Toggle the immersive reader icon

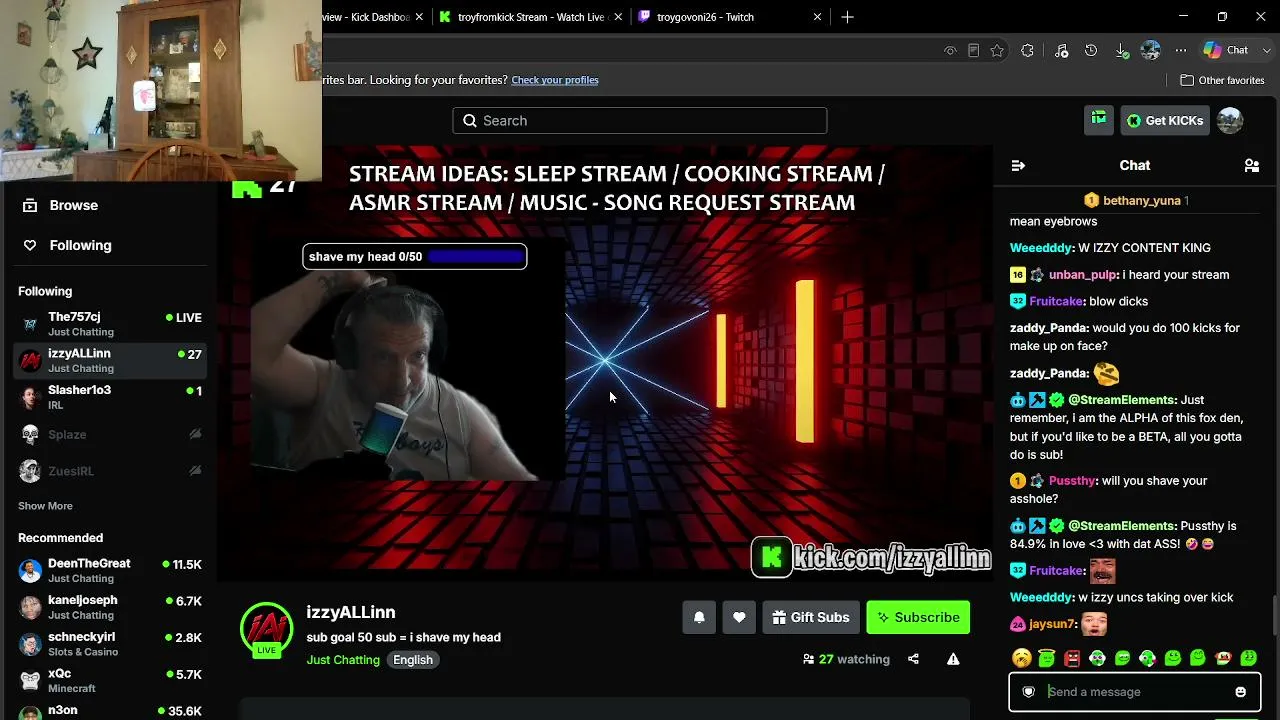(973, 50)
